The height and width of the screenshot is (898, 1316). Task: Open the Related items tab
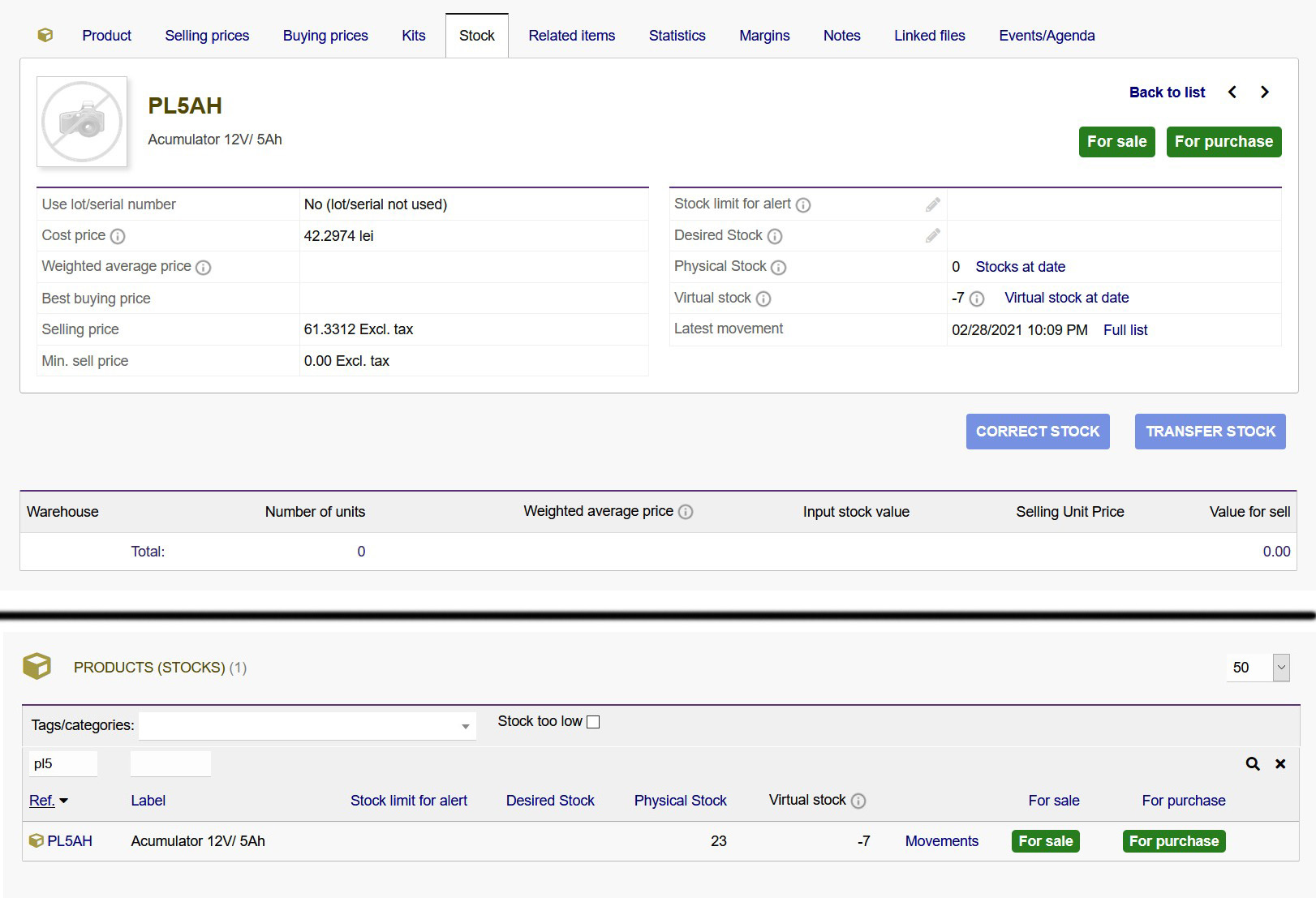click(572, 36)
